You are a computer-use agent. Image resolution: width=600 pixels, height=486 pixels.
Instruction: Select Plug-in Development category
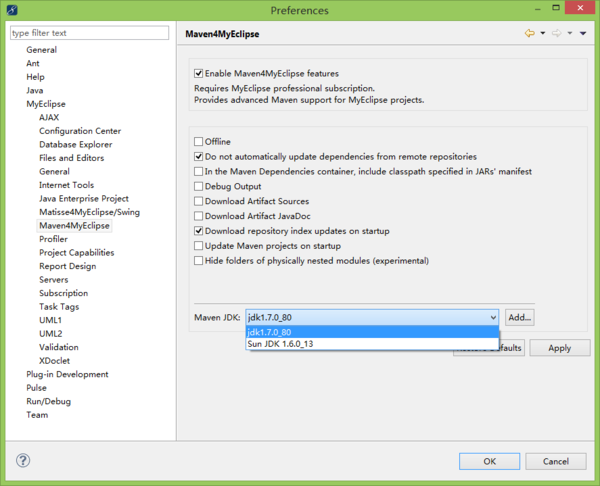click(67, 374)
